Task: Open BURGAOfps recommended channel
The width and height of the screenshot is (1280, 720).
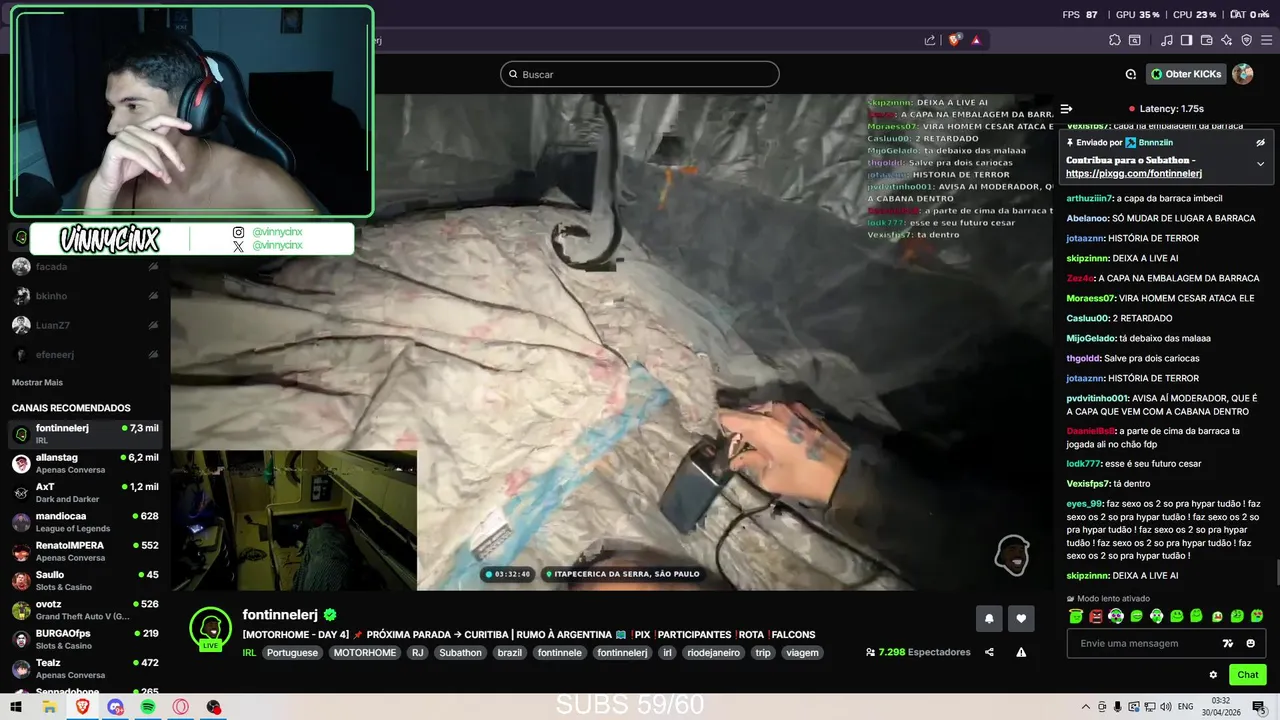Action: (85, 639)
